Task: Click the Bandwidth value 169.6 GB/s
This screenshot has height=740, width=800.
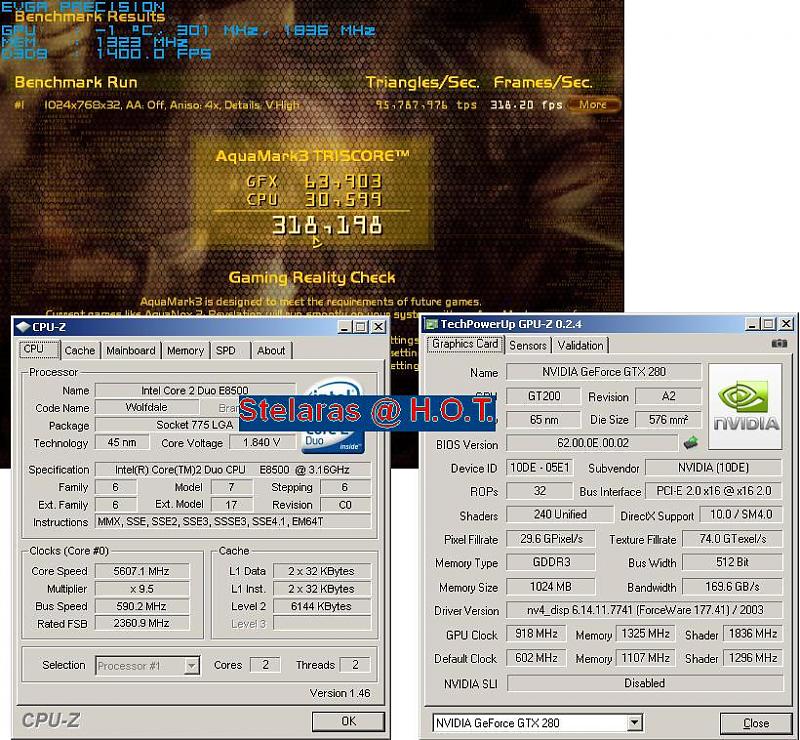Action: 732,587
